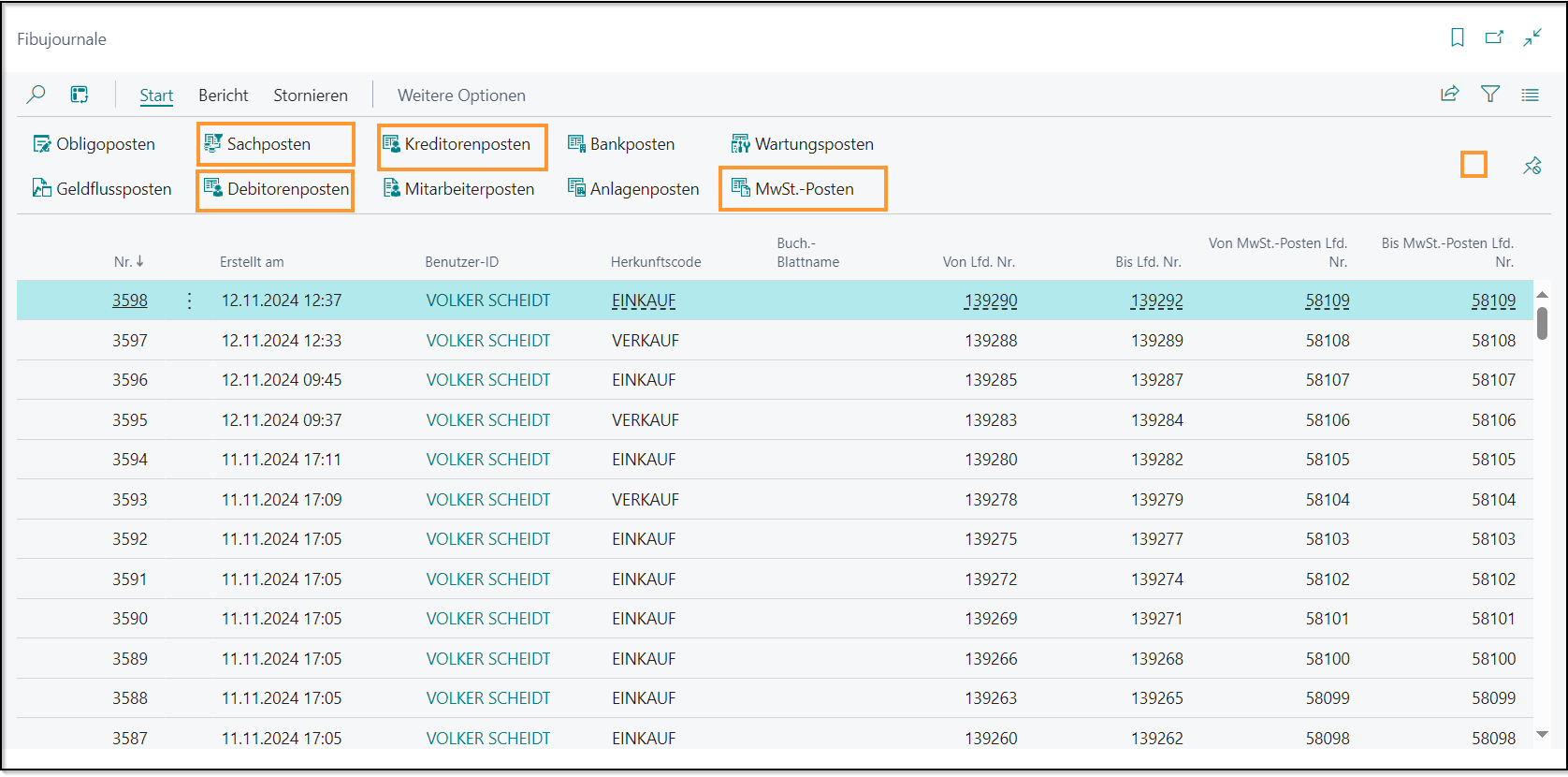Image resolution: width=1568 pixels, height=777 pixels.
Task: Click the analysis mode icon beside search
Action: pyautogui.click(x=80, y=95)
